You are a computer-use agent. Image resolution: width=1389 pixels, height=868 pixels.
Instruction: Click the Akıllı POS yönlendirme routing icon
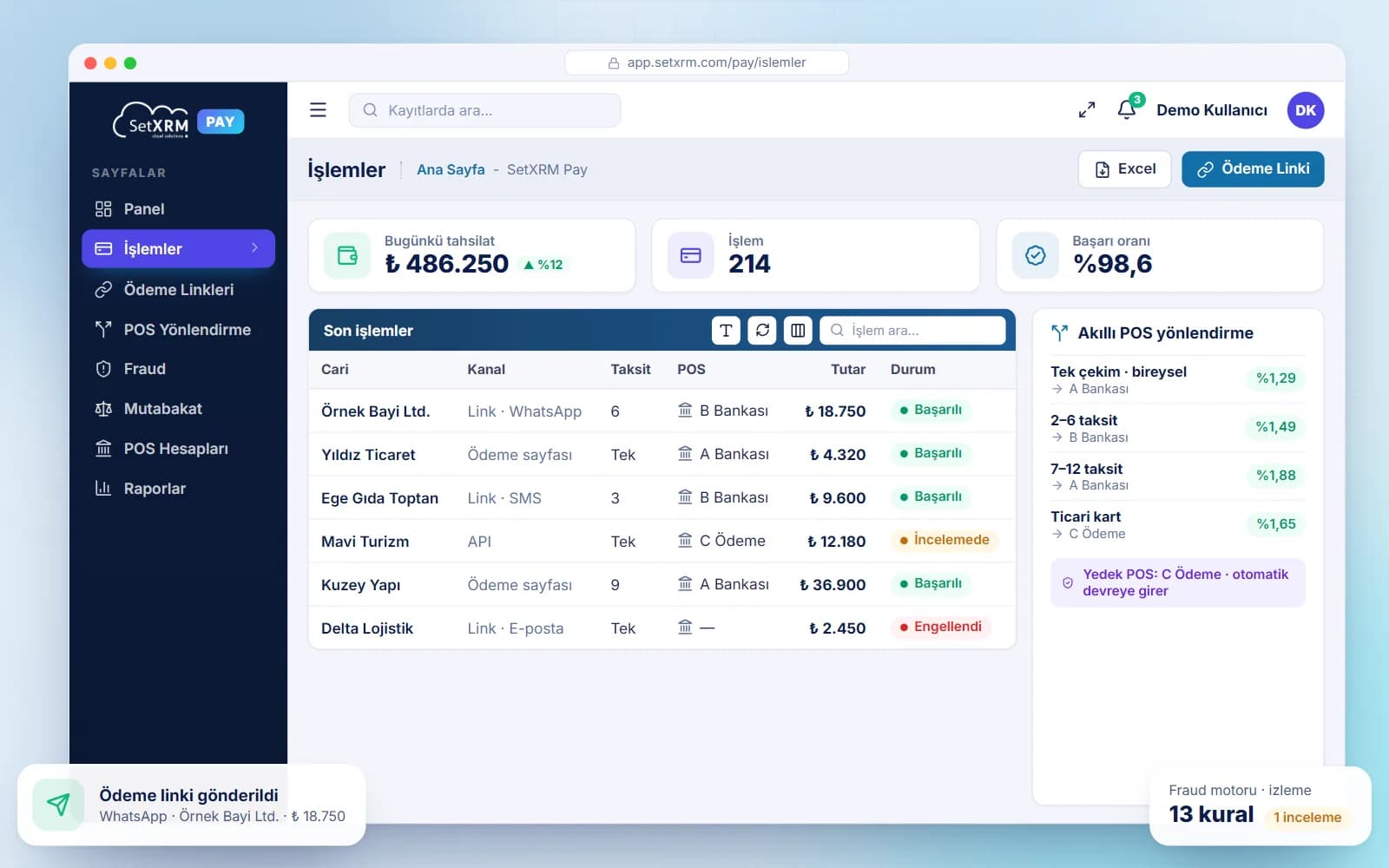coord(1059,332)
